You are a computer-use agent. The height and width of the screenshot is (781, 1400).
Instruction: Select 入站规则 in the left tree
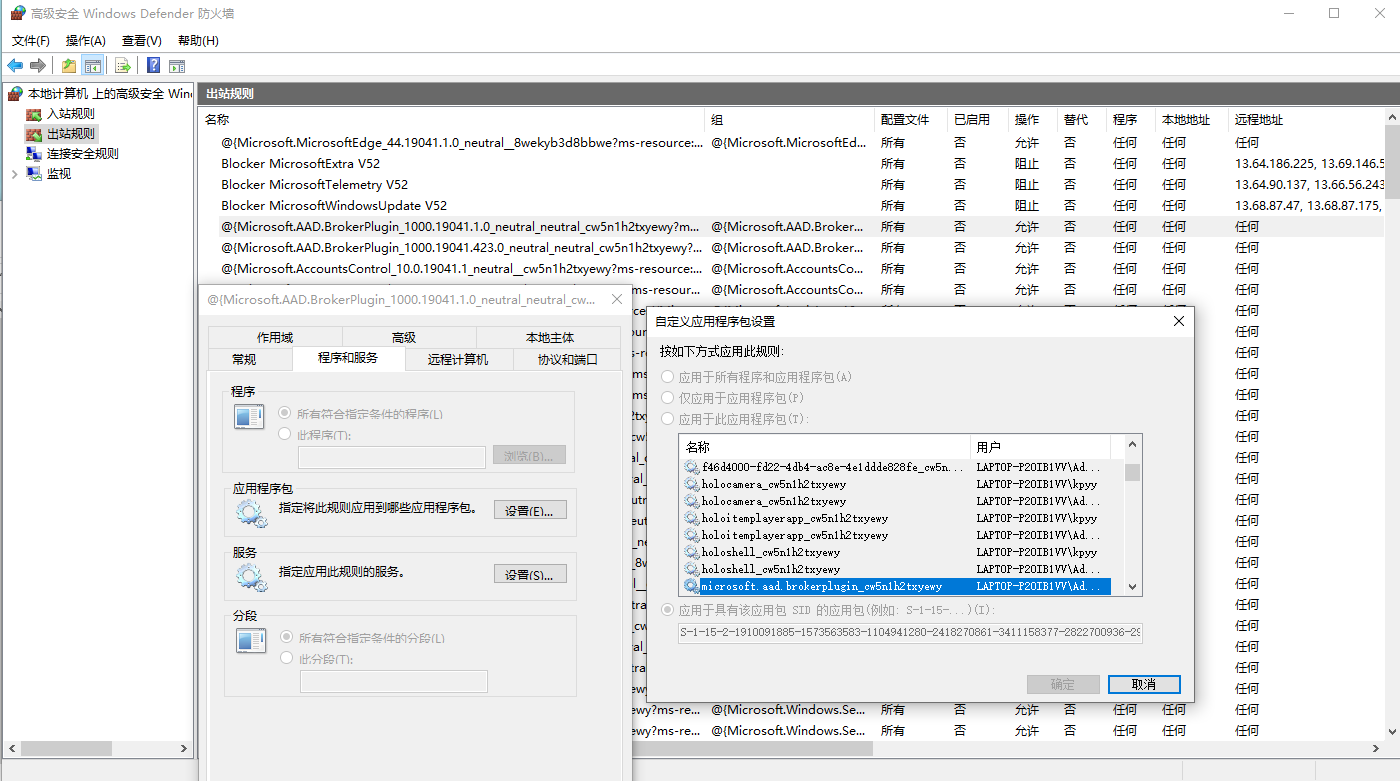point(70,114)
